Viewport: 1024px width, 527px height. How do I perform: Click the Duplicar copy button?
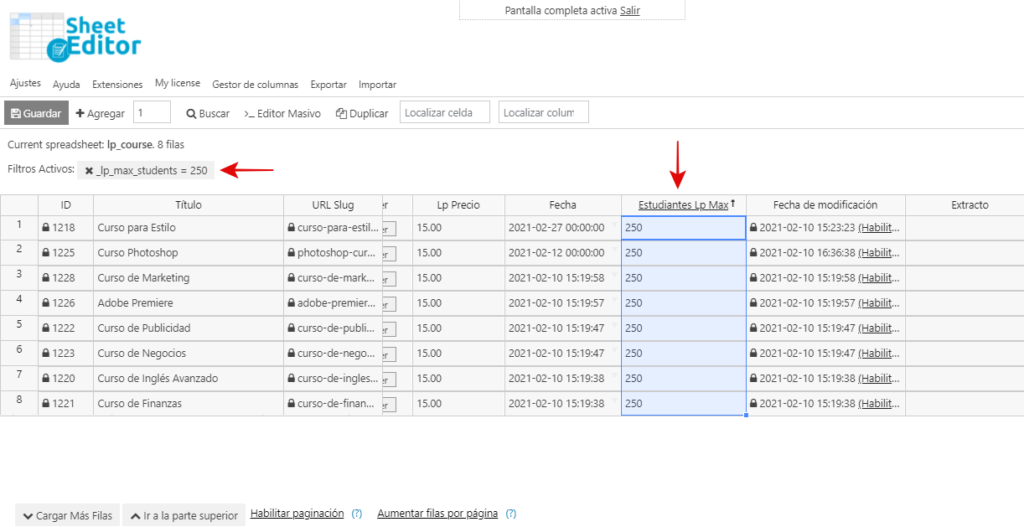pos(362,113)
